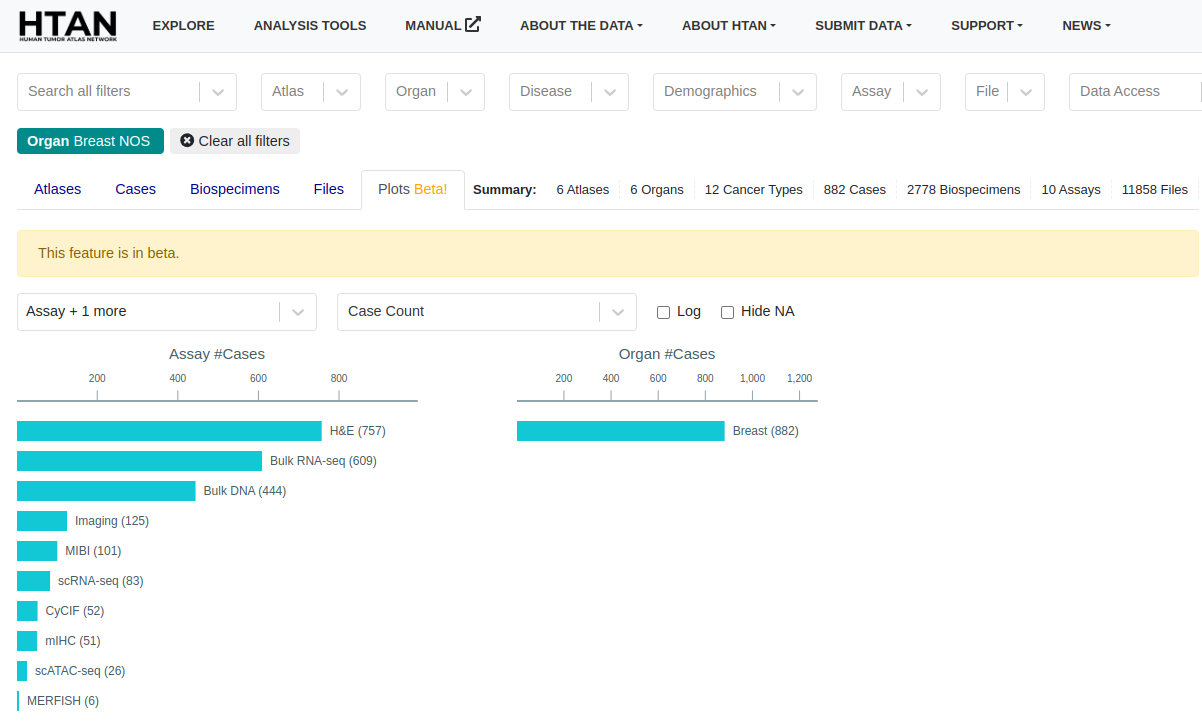Switch to the Atlases tab
1202x728 pixels.
(x=57, y=189)
